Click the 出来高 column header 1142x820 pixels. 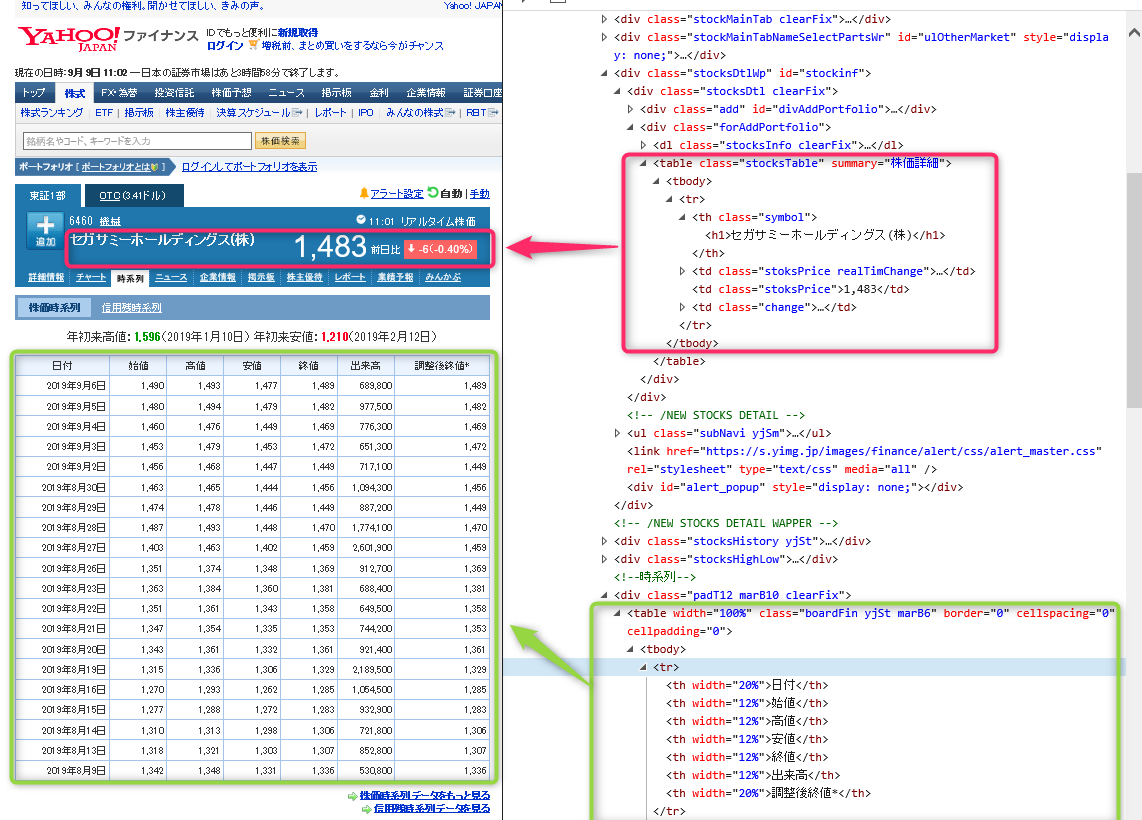click(x=365, y=366)
